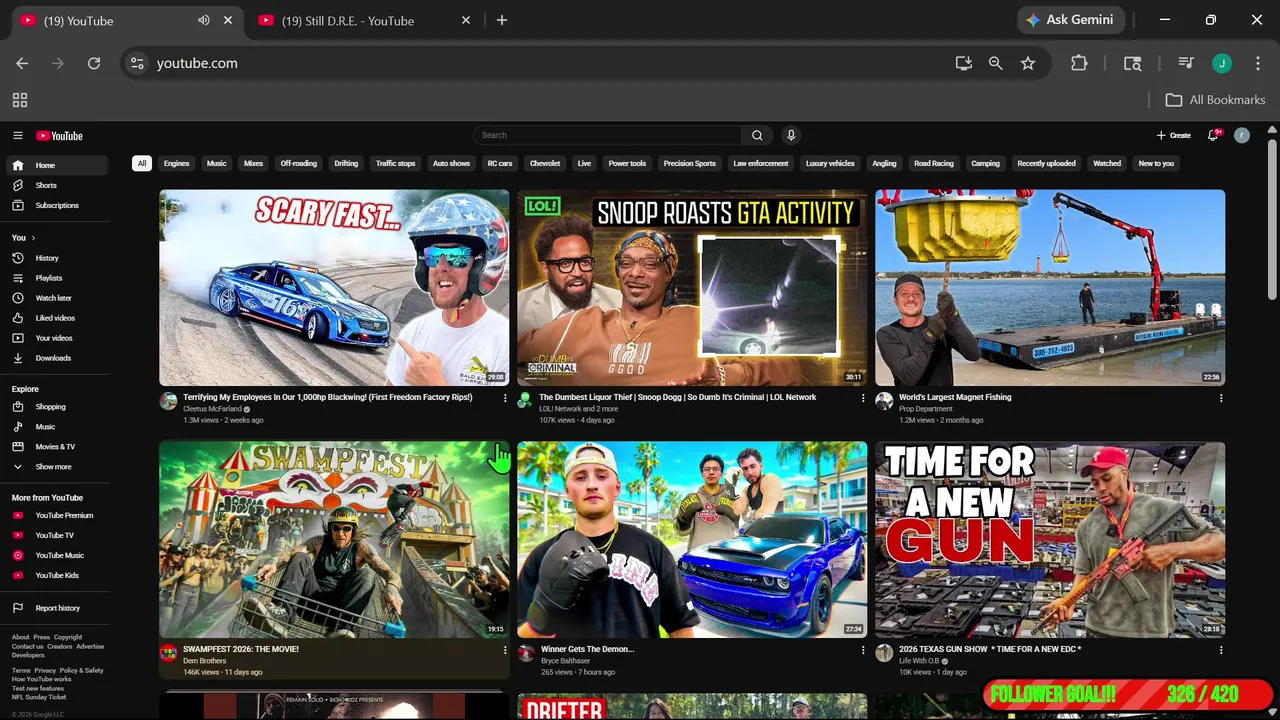This screenshot has height=720, width=1280.
Task: Open Shorts from the sidebar
Action: click(x=56, y=185)
